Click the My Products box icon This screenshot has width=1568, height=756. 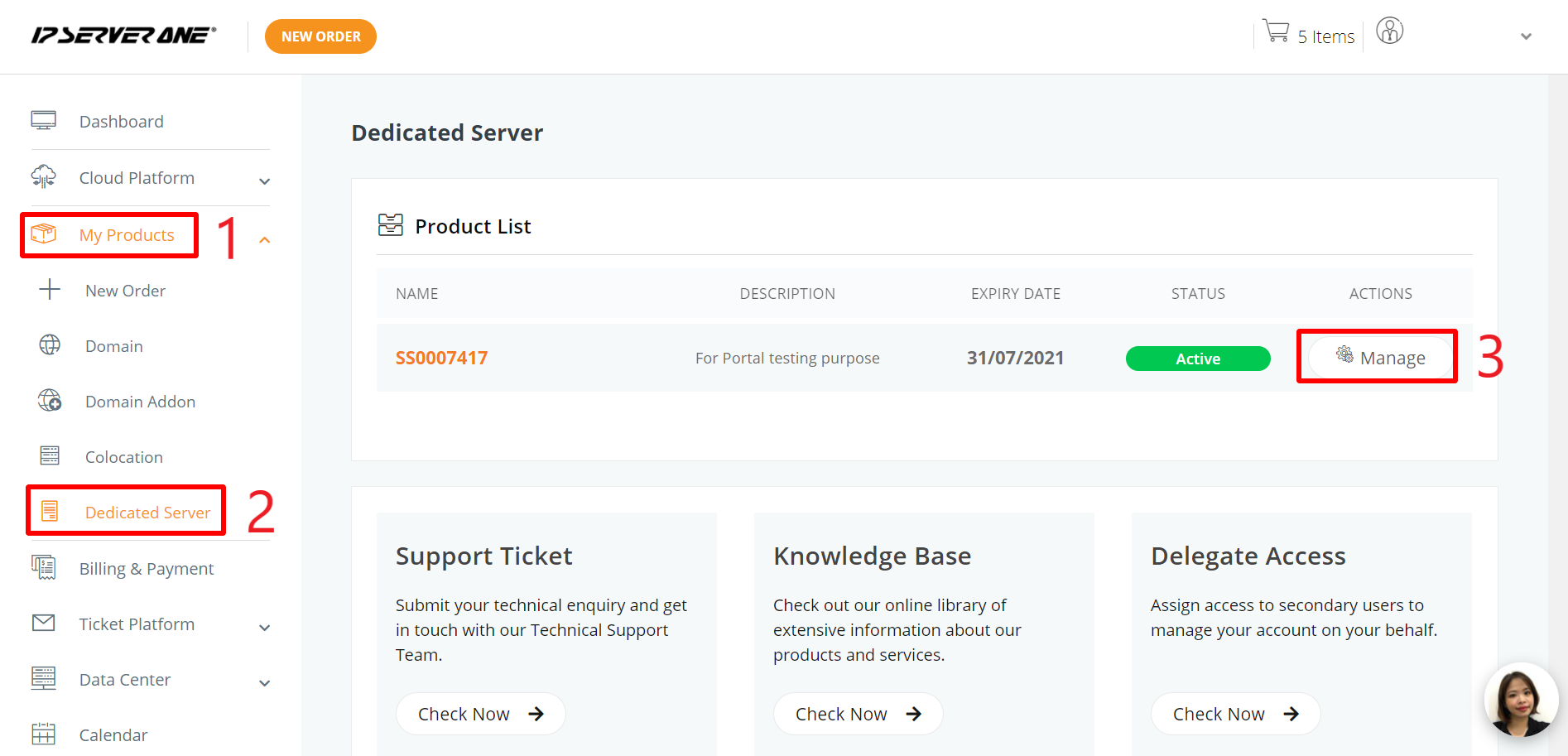tap(44, 234)
